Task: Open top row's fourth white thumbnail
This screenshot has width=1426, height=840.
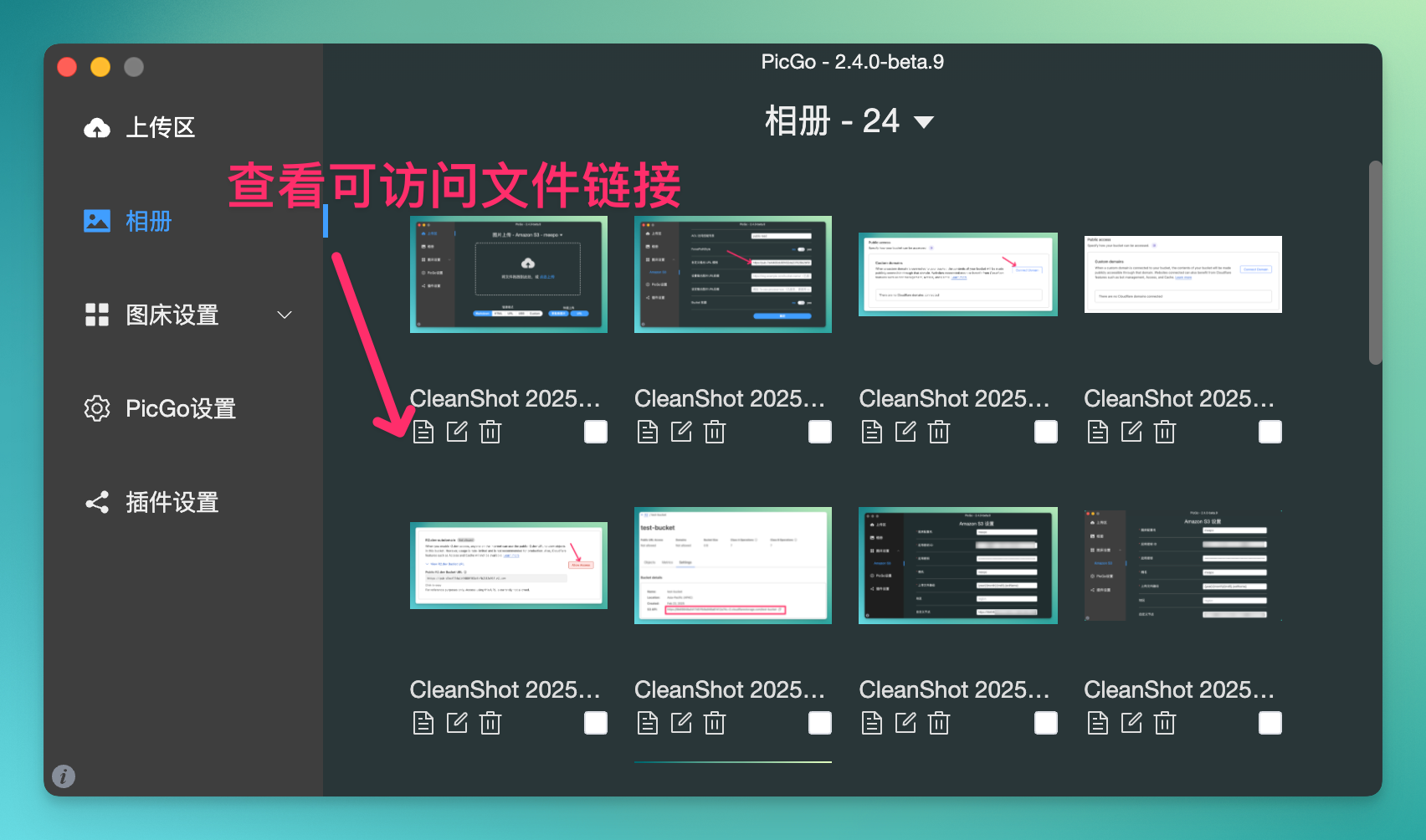Action: (x=1183, y=274)
